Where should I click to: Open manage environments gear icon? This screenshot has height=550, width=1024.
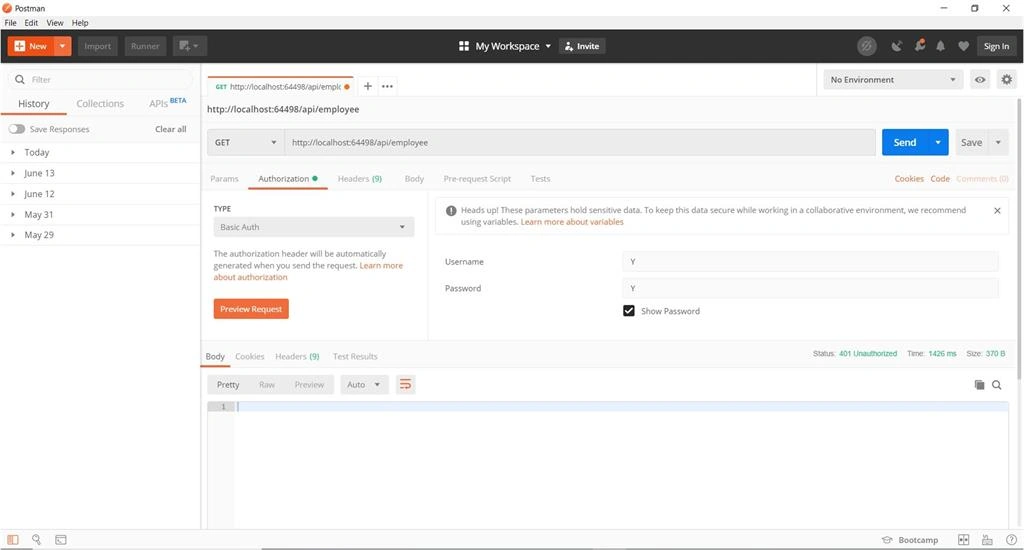coord(1006,80)
